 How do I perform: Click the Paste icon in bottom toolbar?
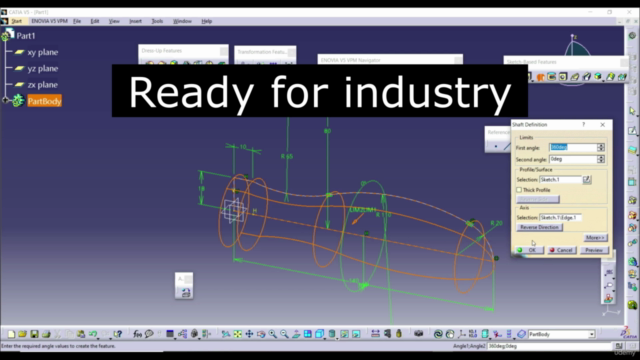click(81, 334)
